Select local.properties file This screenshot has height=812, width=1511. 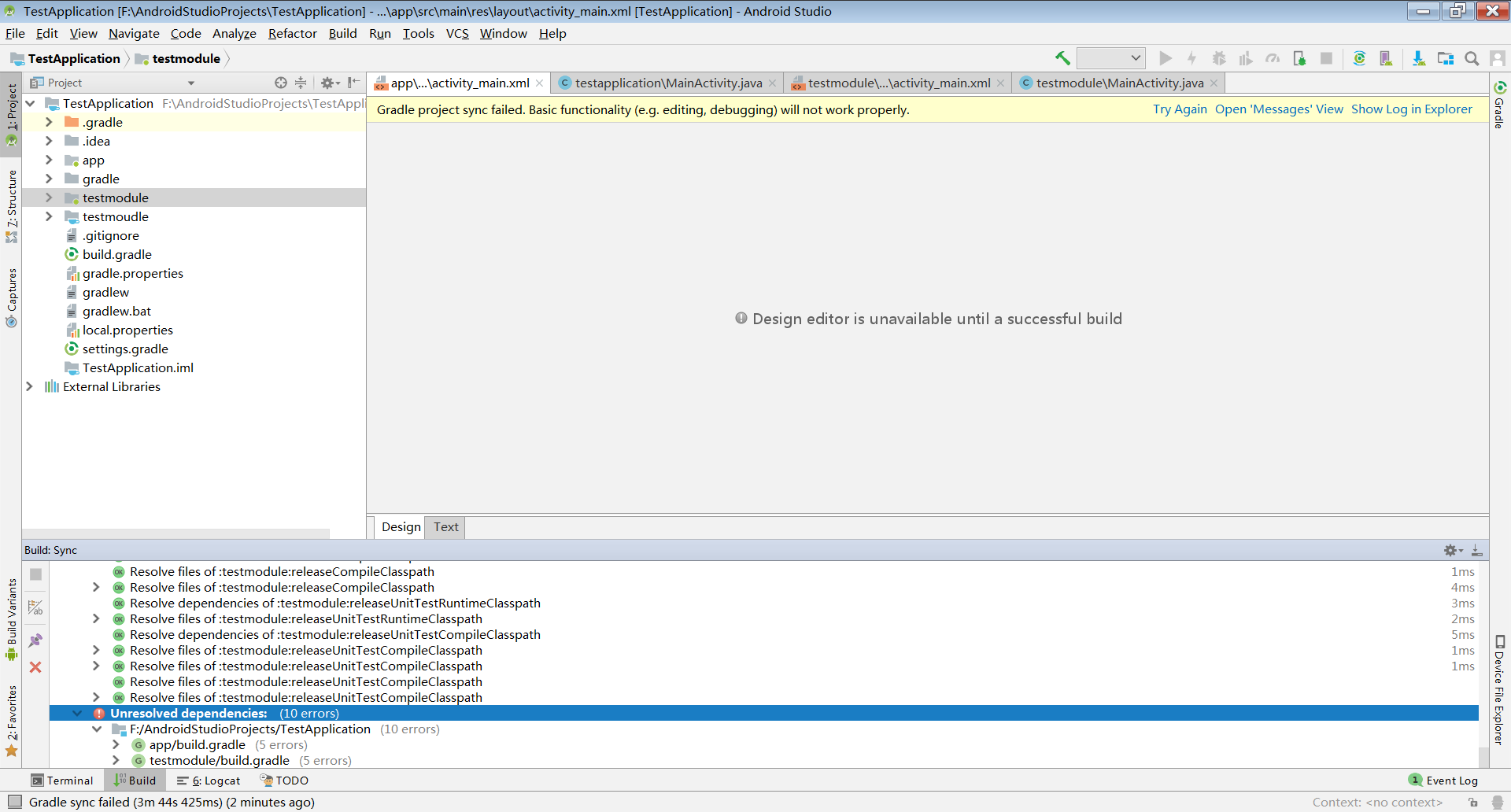(127, 330)
